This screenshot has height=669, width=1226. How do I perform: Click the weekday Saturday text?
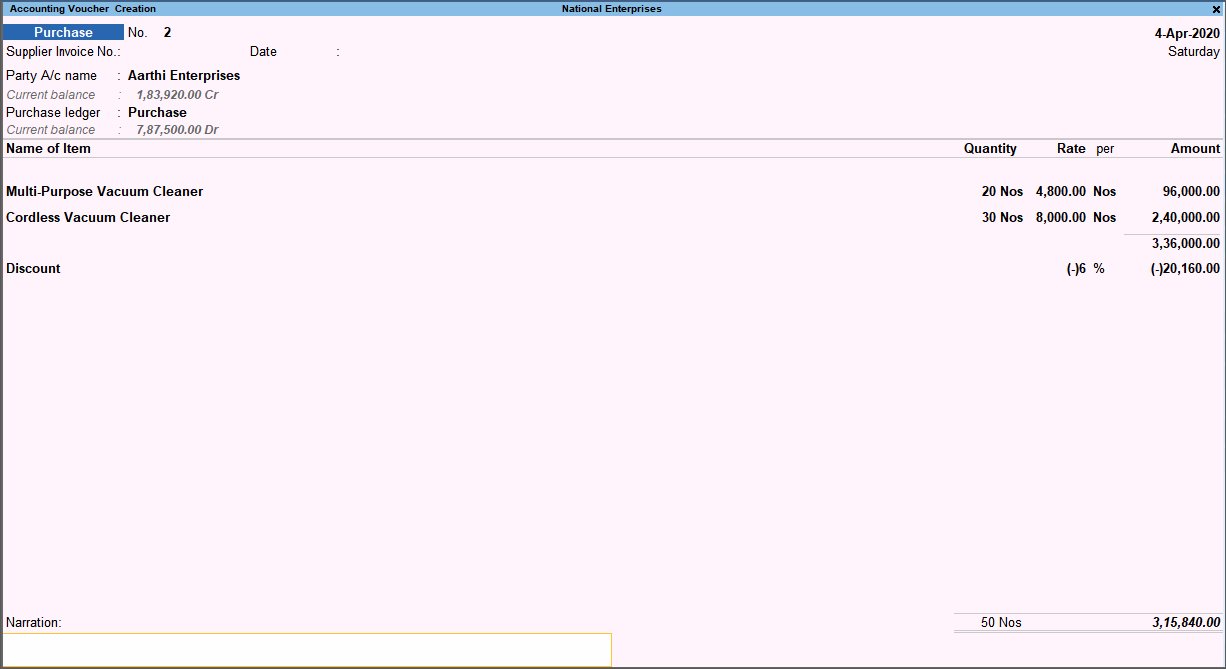[1194, 51]
